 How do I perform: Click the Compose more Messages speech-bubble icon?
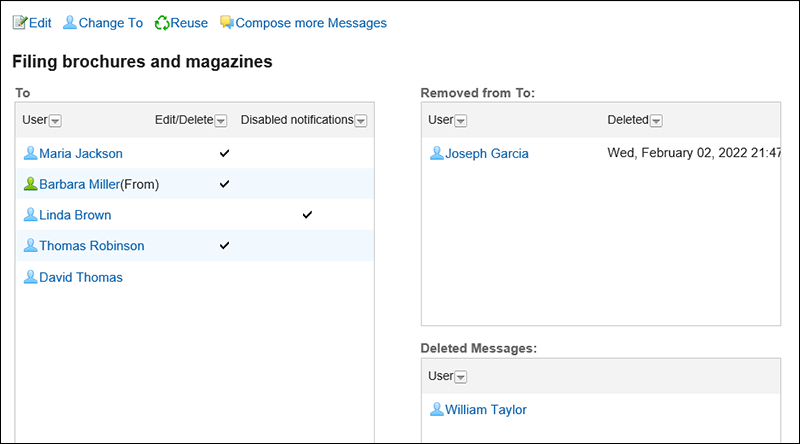(227, 22)
